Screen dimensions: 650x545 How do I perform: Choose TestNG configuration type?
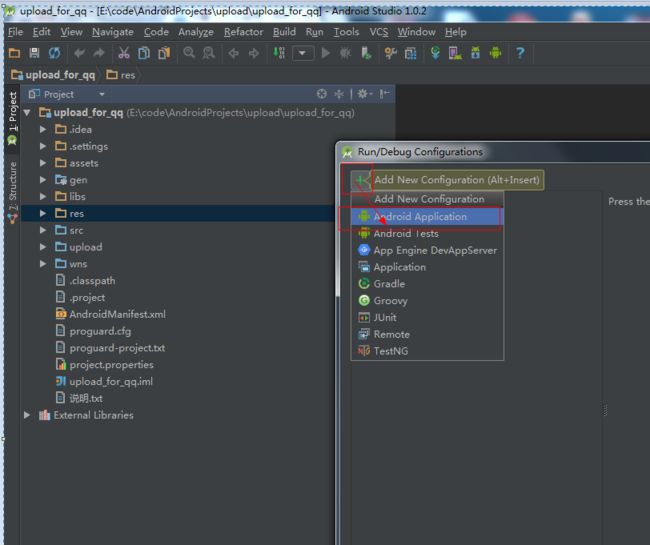pos(427,351)
